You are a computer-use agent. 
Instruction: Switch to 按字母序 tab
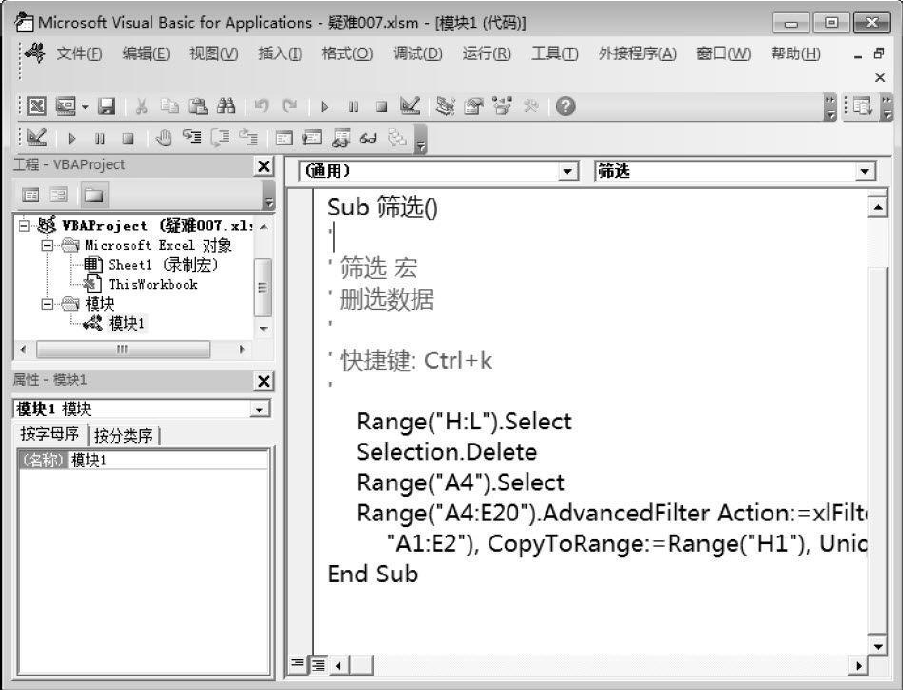50,434
